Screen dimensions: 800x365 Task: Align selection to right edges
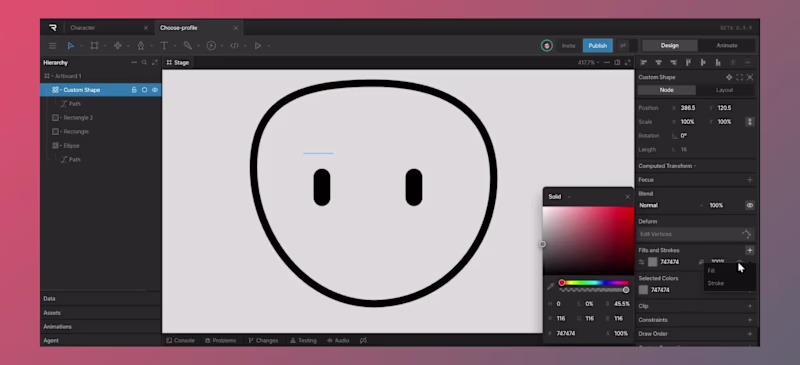pos(673,62)
